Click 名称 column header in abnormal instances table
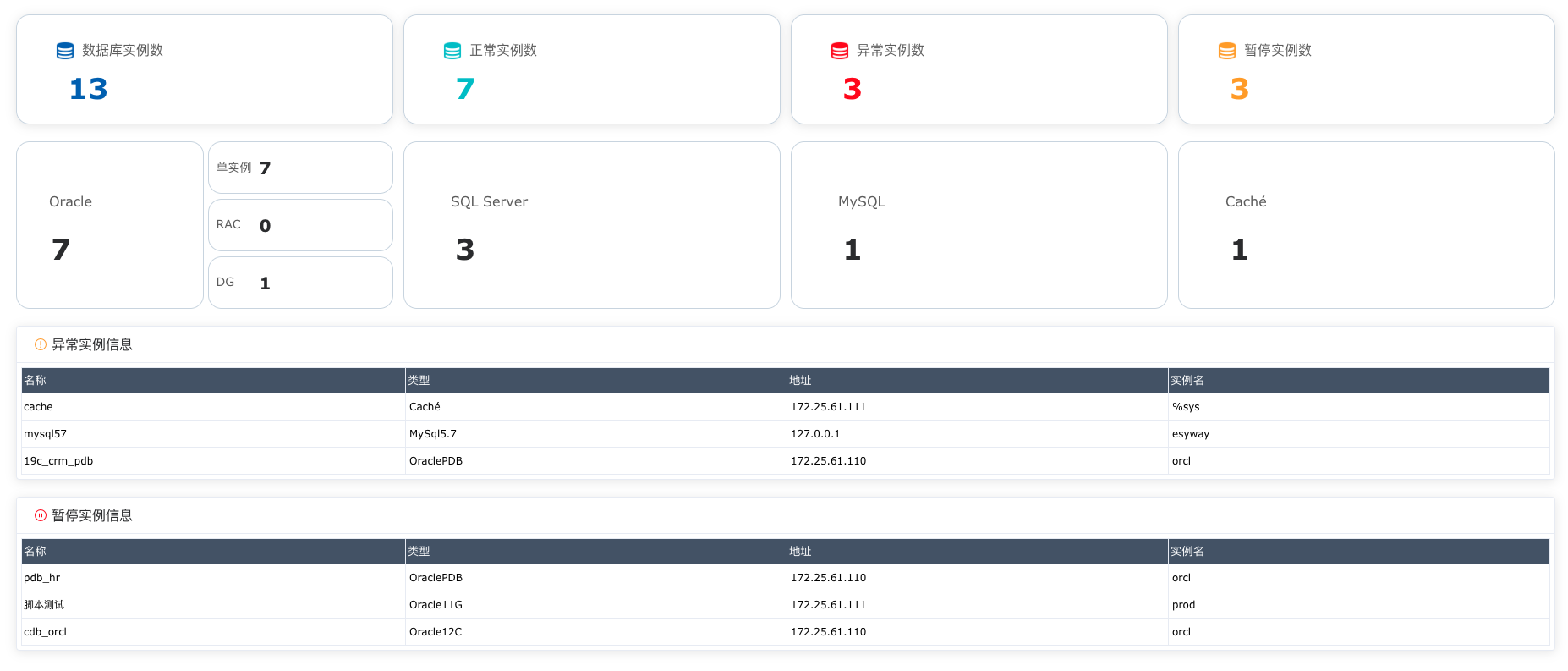 click(213, 381)
